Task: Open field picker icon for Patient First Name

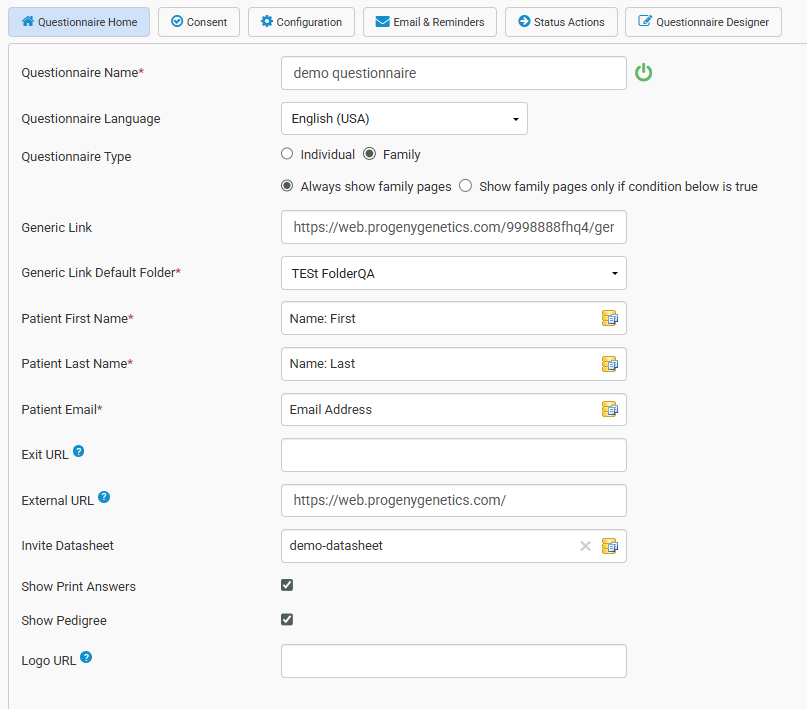Action: point(610,318)
